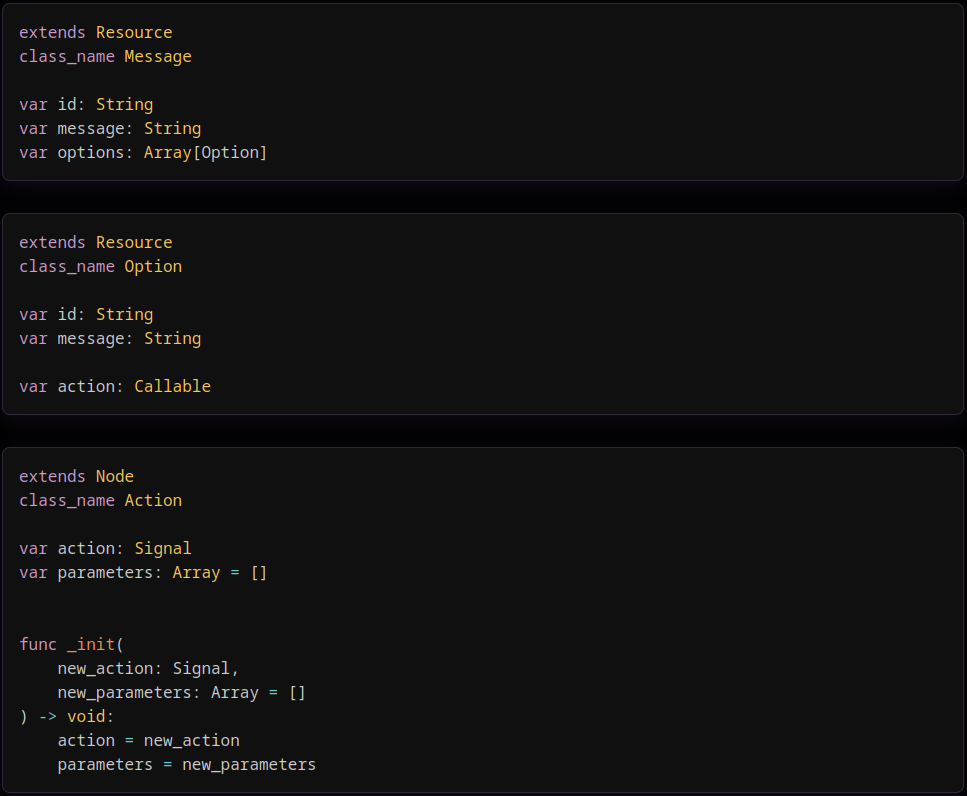Viewport: 967px width, 796px height.
Task: Click the '->' return arrow
Action: pyautogui.click(x=47, y=717)
